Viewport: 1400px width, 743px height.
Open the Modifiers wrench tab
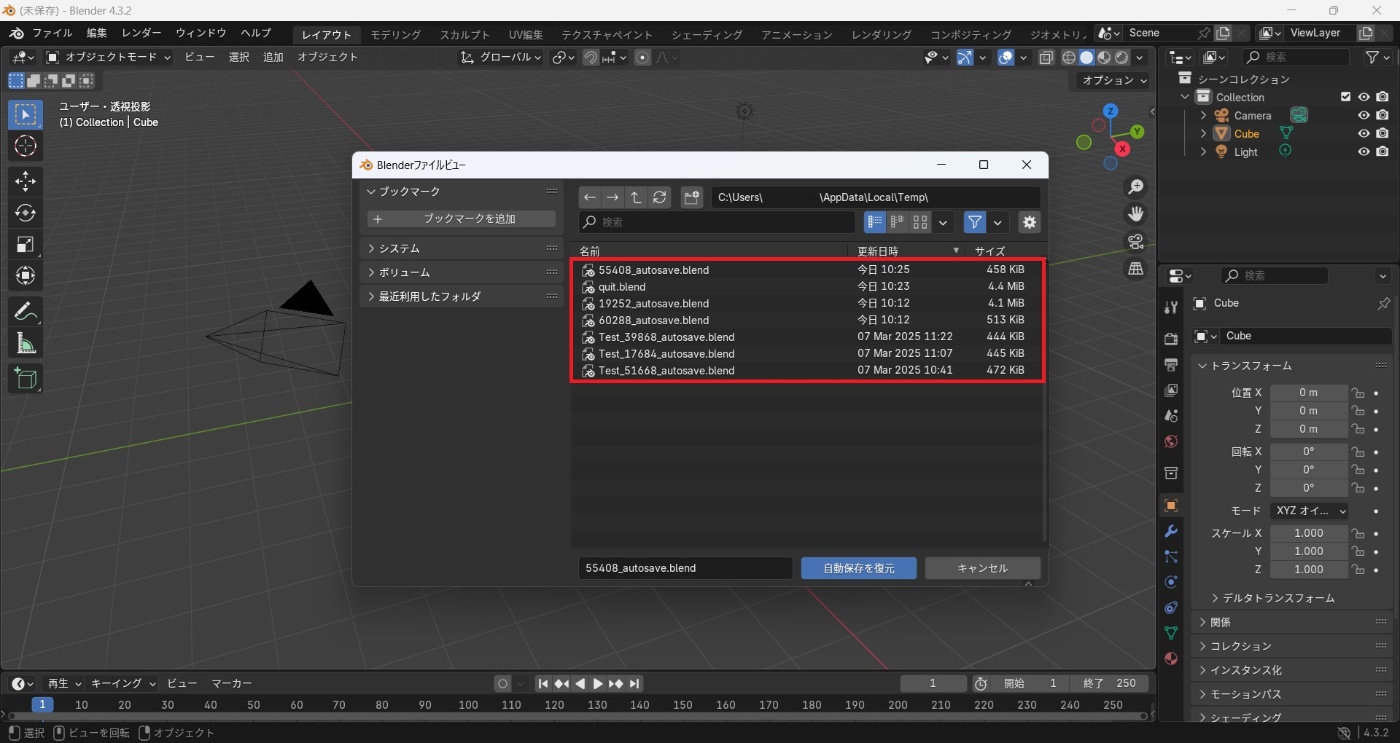click(x=1171, y=531)
